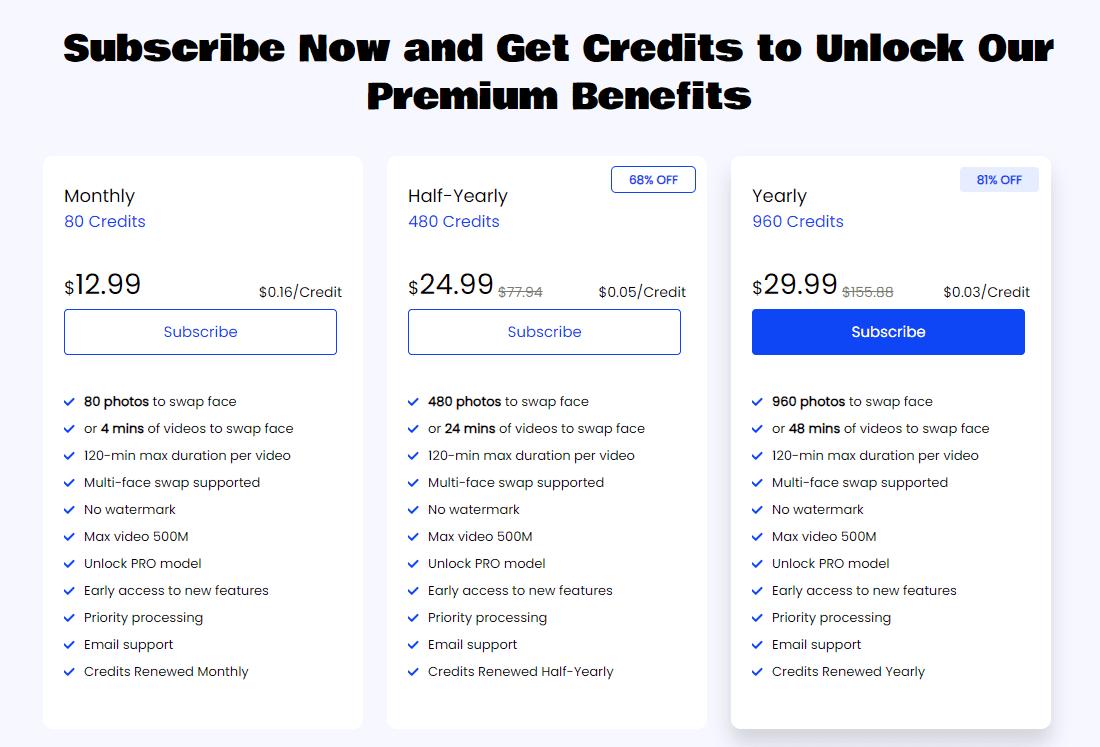Click the struck-through $155.88 price
1100x747 pixels.
click(868, 292)
